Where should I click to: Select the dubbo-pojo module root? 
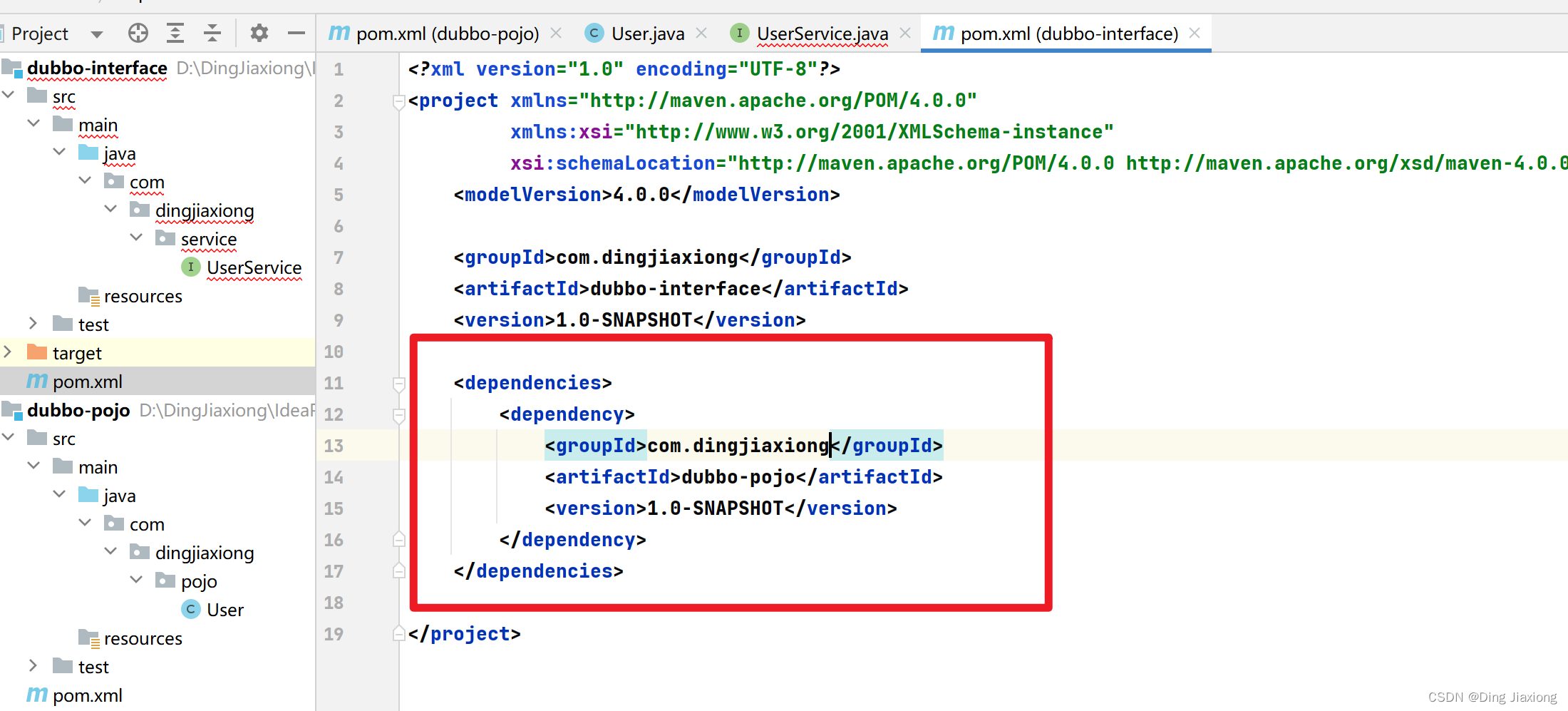[x=78, y=410]
